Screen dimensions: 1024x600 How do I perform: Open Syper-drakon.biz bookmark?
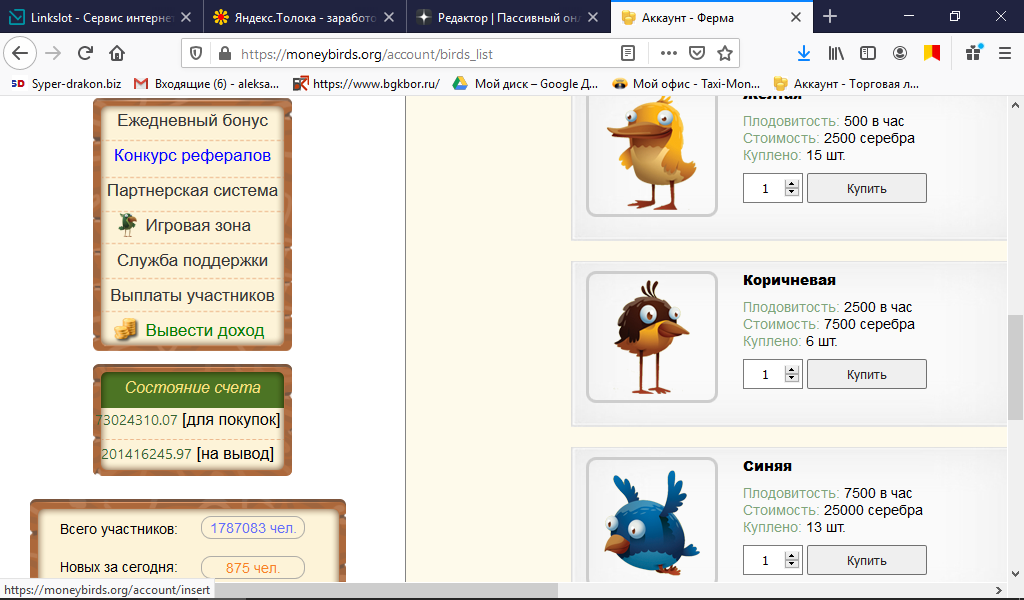pos(66,84)
